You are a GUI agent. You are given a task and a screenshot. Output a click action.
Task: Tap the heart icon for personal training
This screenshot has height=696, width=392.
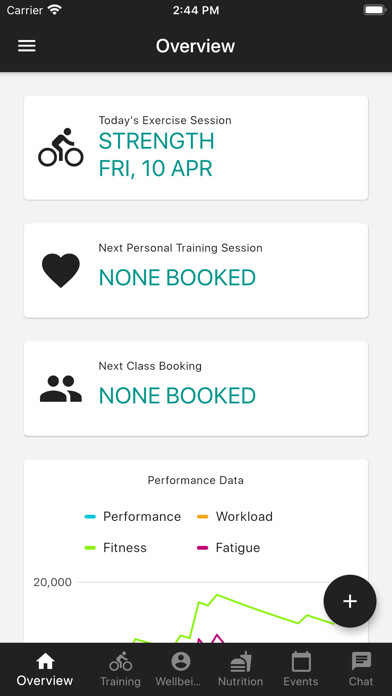pyautogui.click(x=61, y=270)
